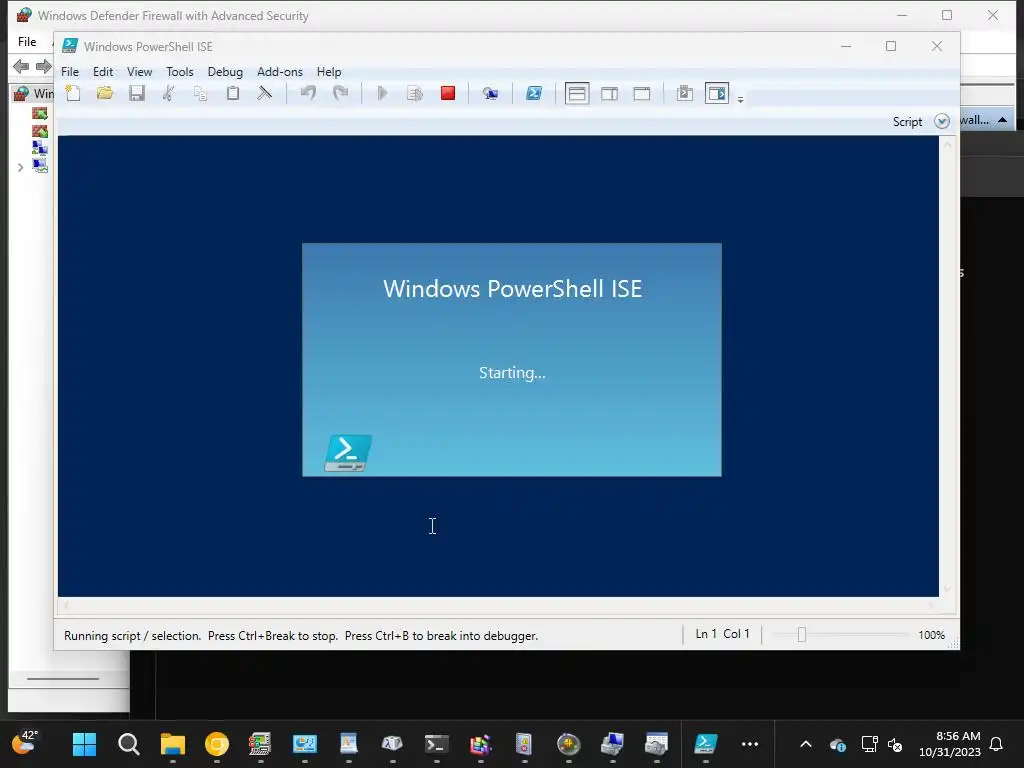The width and height of the screenshot is (1024, 768).
Task: Switch to PowerShell ISE taskbar icon
Action: 705,744
